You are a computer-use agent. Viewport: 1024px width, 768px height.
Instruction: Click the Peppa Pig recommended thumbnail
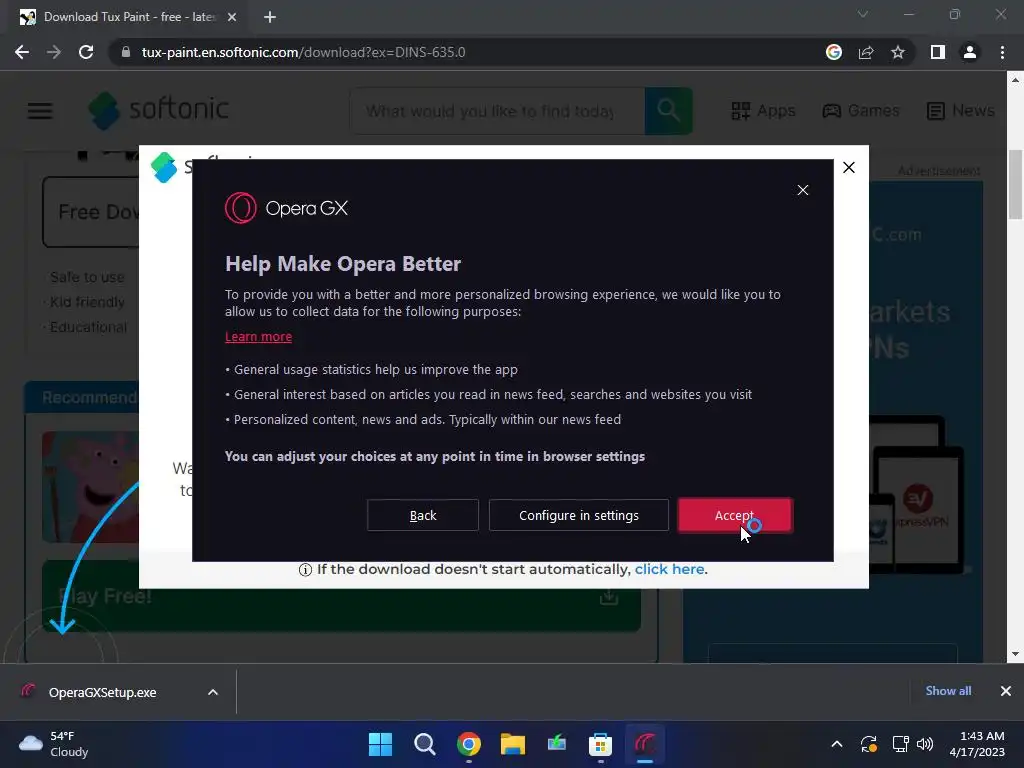click(91, 487)
